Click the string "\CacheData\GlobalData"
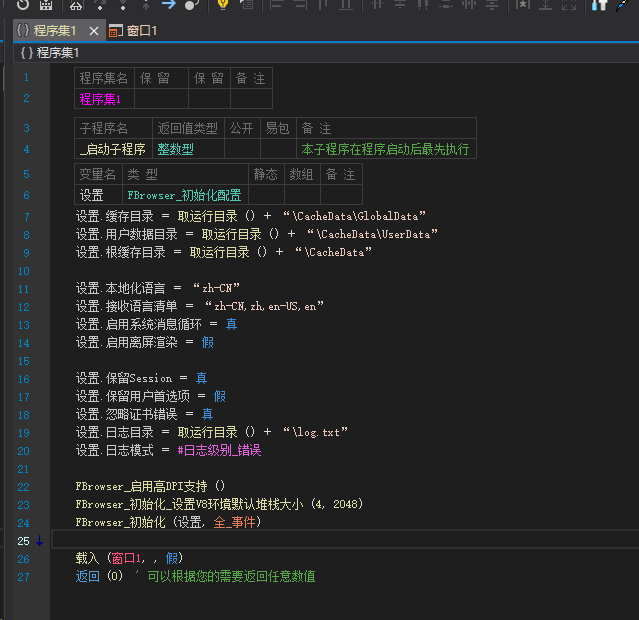This screenshot has width=639, height=620. 354,216
